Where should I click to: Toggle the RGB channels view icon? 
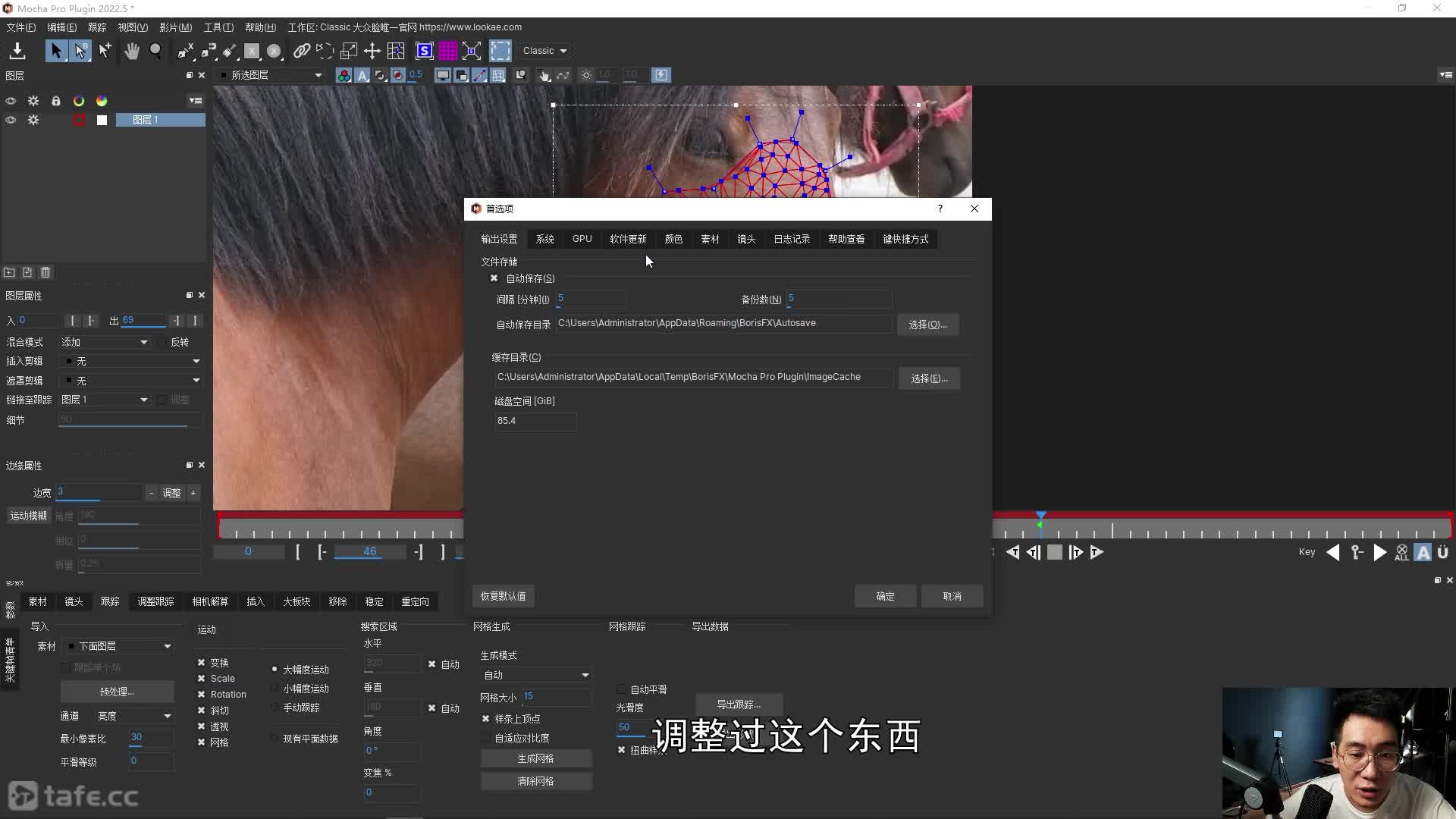344,75
